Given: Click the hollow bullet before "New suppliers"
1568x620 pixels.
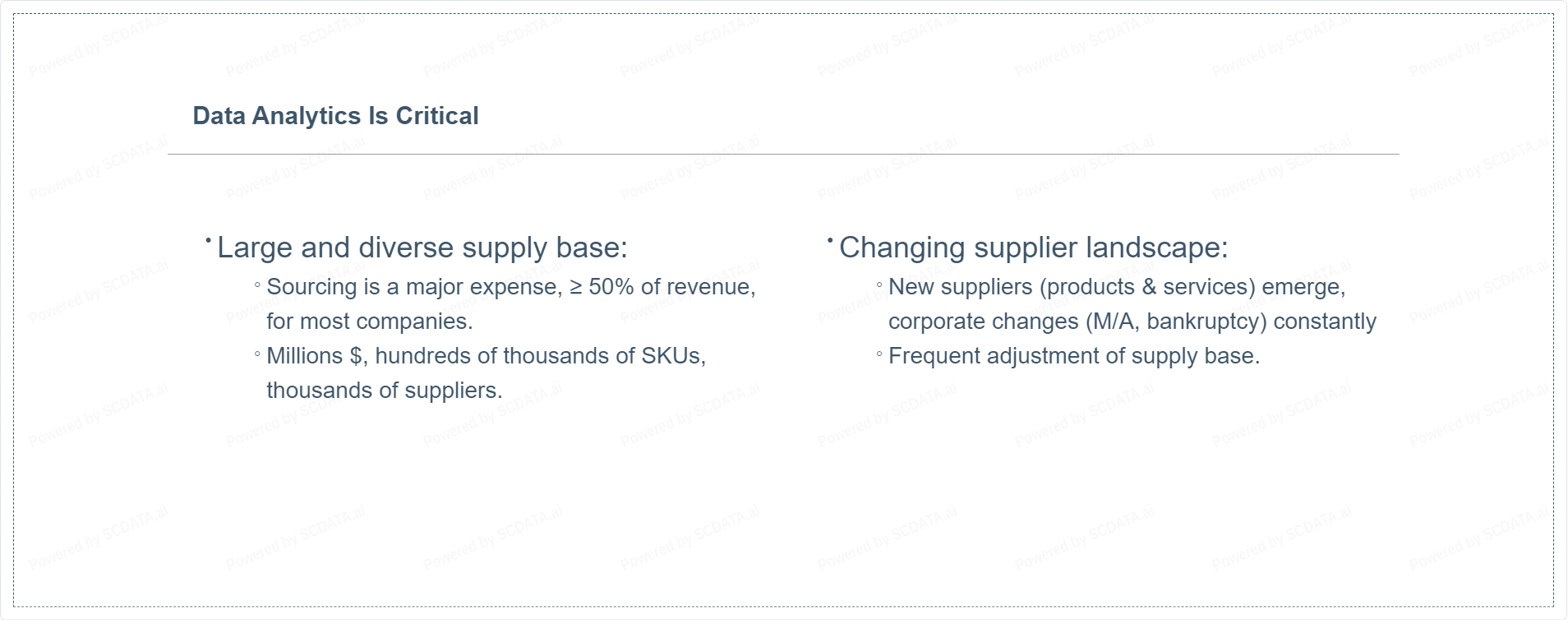Looking at the screenshot, I should [x=879, y=287].
